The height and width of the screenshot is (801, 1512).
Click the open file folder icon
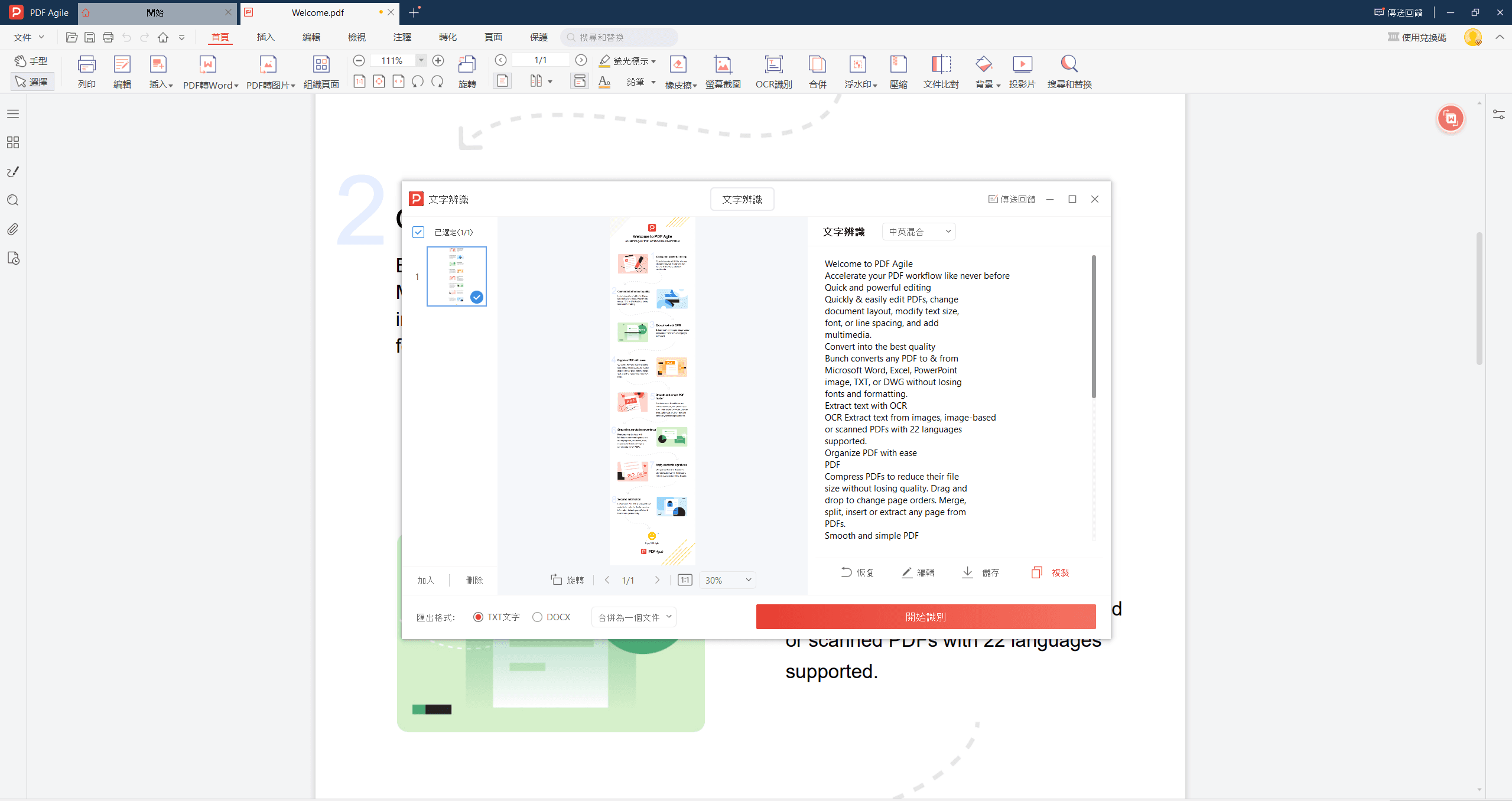[x=71, y=37]
